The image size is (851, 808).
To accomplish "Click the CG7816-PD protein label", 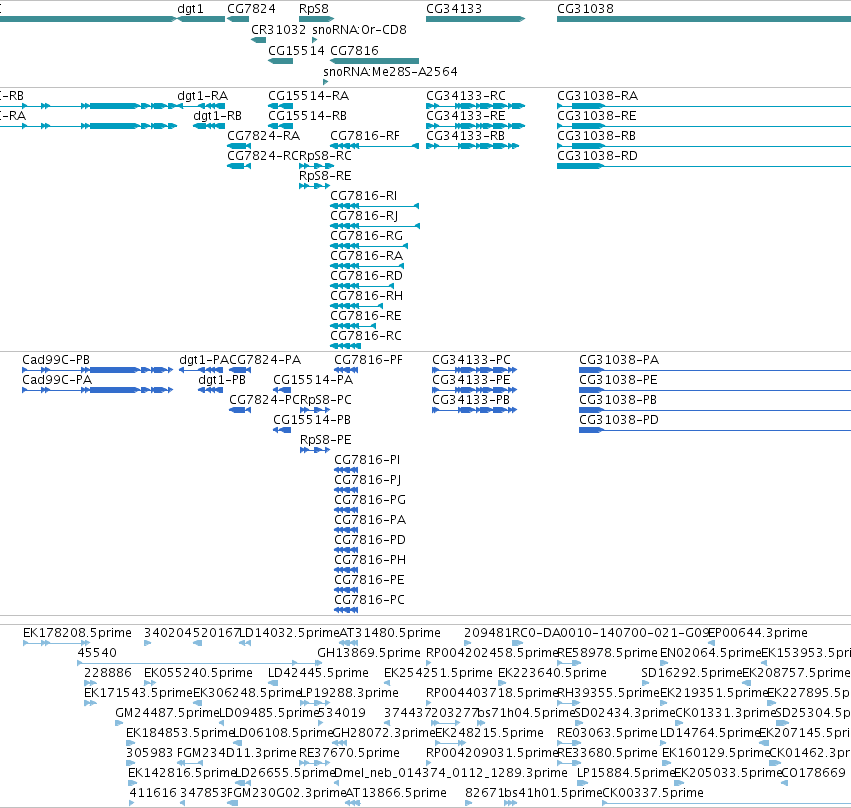I will 370,540.
